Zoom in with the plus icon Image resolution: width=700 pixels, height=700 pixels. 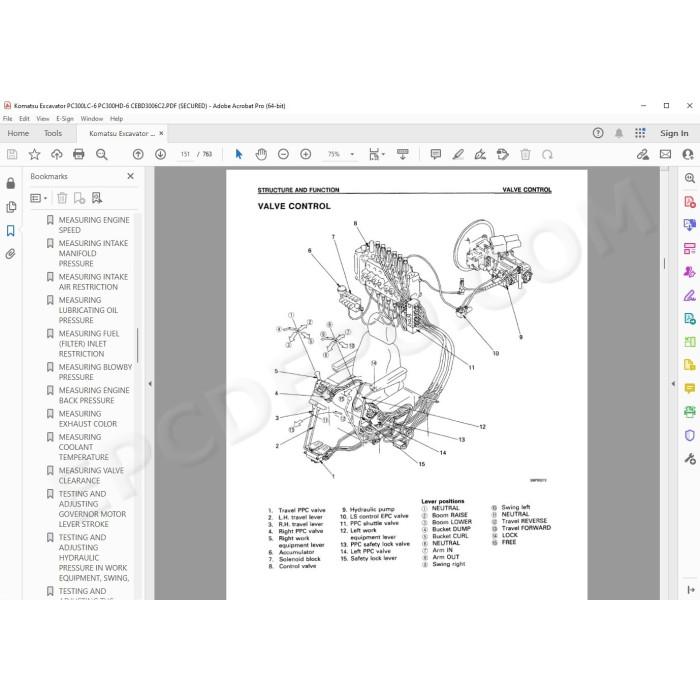[305, 154]
